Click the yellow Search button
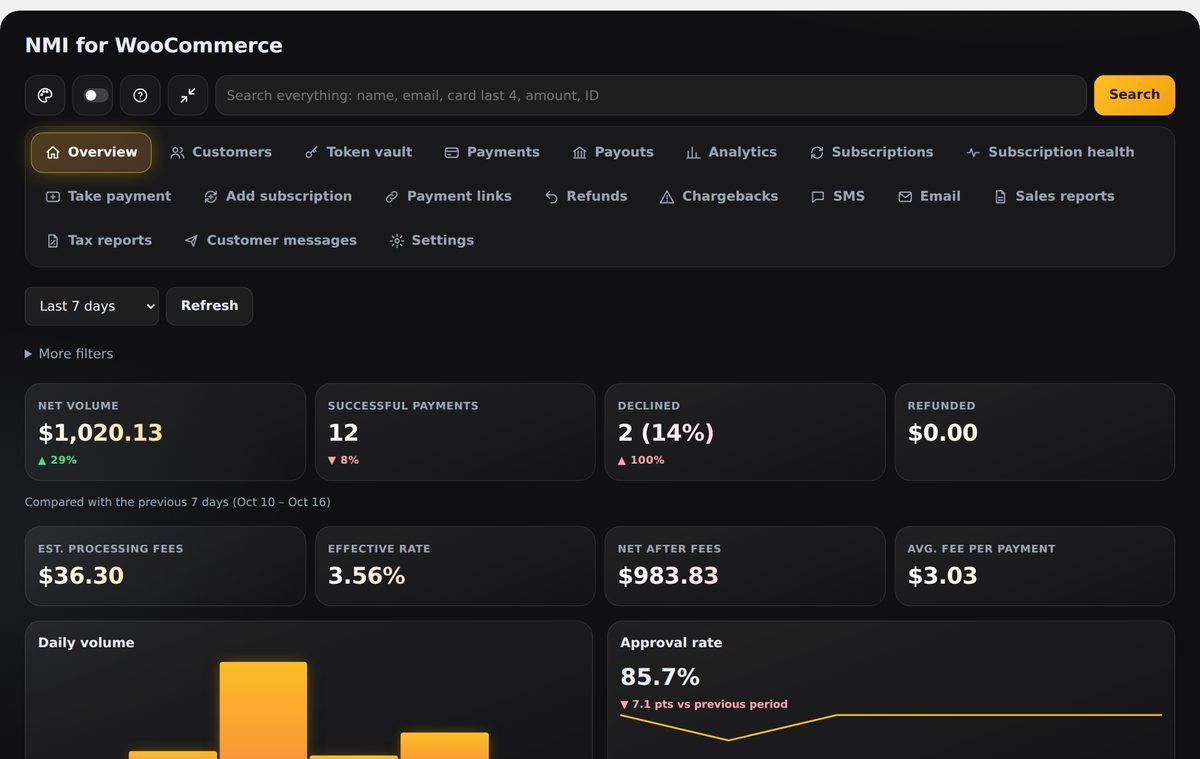 pyautogui.click(x=1134, y=95)
